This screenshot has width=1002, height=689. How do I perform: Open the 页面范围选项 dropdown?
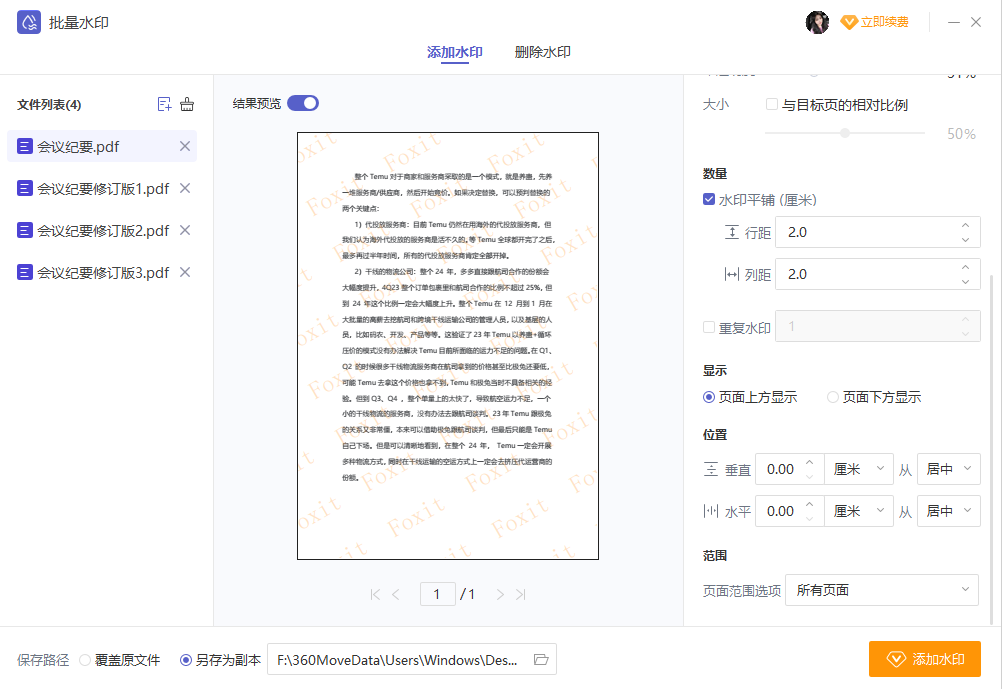pyautogui.click(x=881, y=590)
